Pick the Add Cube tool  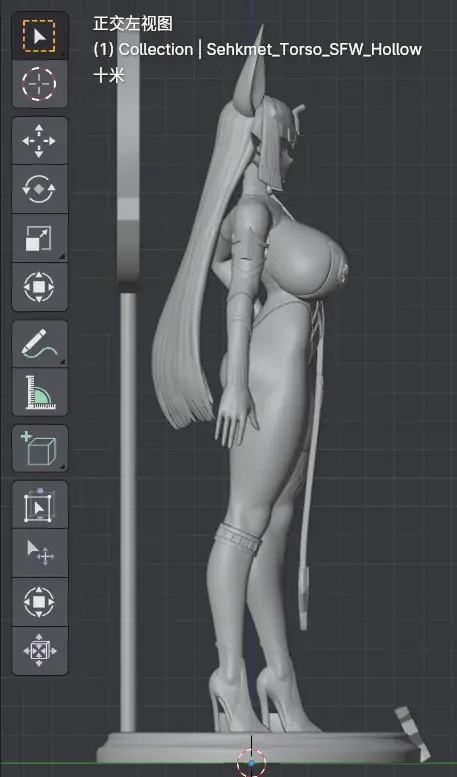tap(39, 448)
